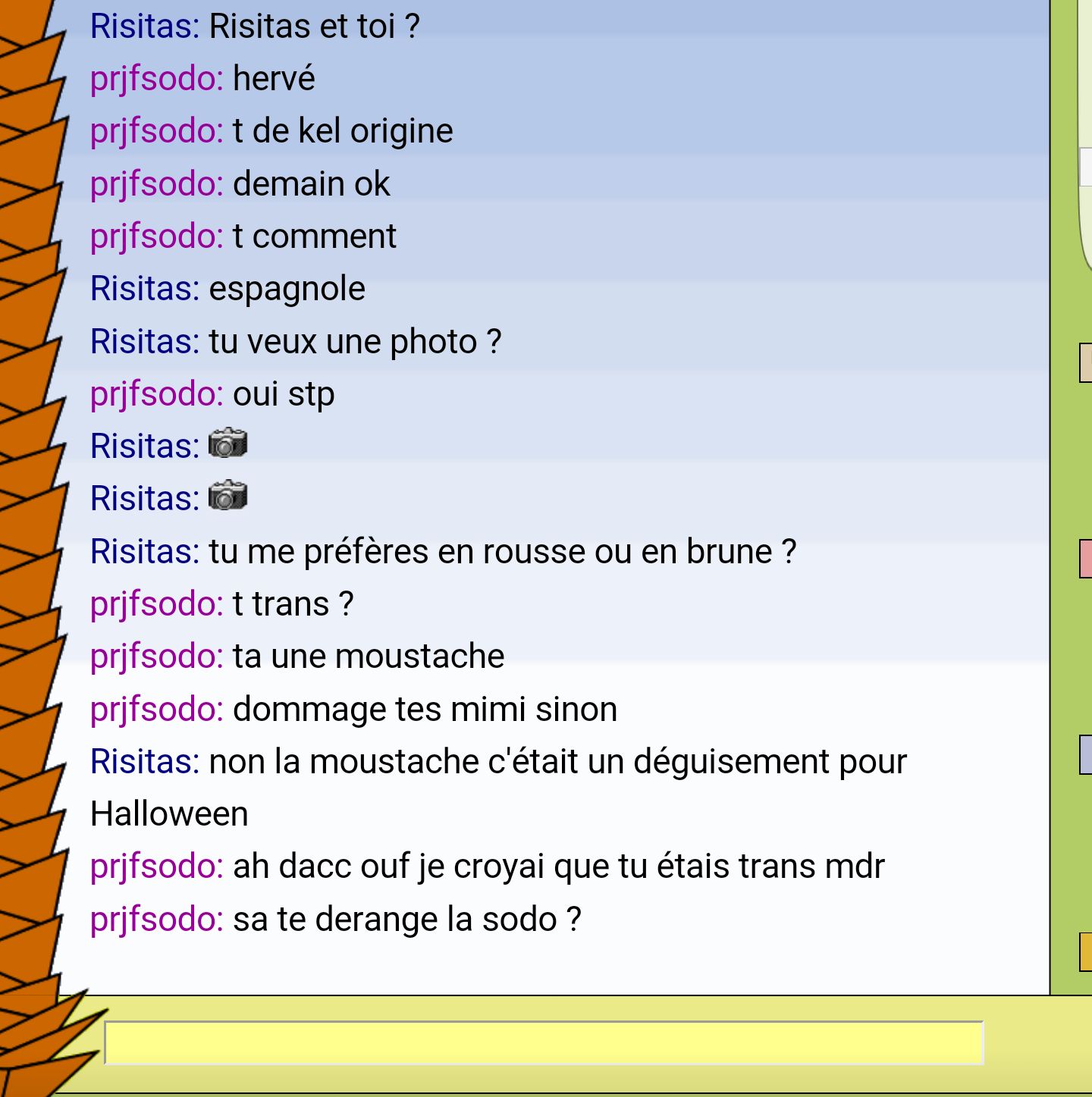Click the Risitas username beside 'espagnole'
The width and height of the screenshot is (1092, 1097).
tap(145, 289)
